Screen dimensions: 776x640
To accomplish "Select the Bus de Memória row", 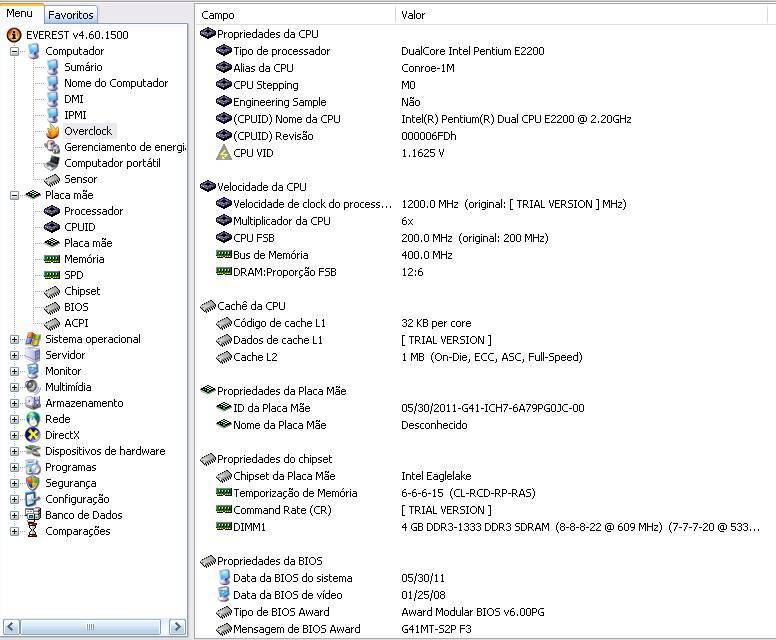I will [x=485, y=255].
